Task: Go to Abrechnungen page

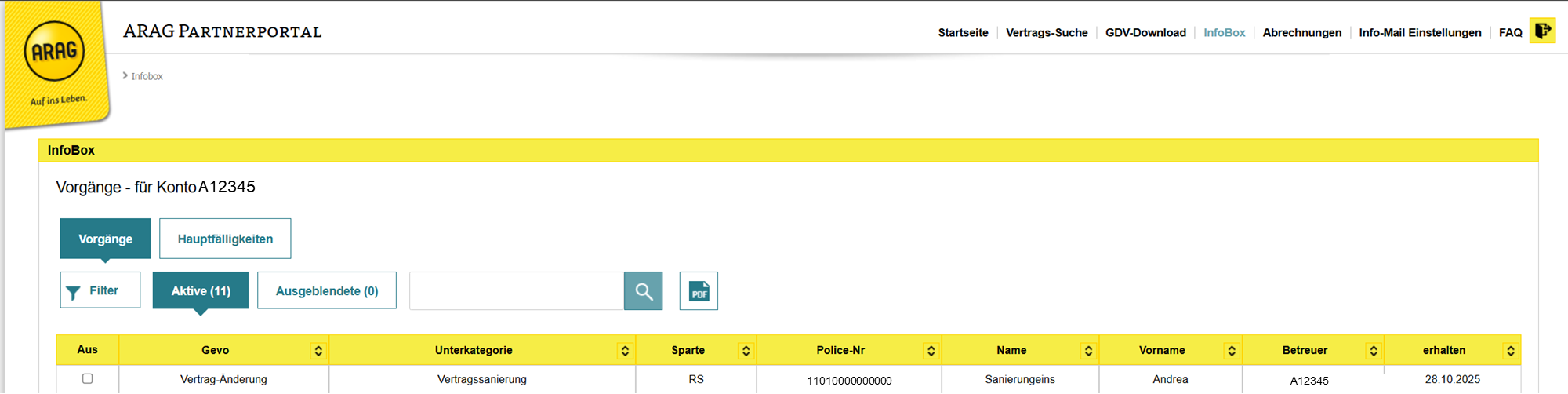Action: 1301,33
